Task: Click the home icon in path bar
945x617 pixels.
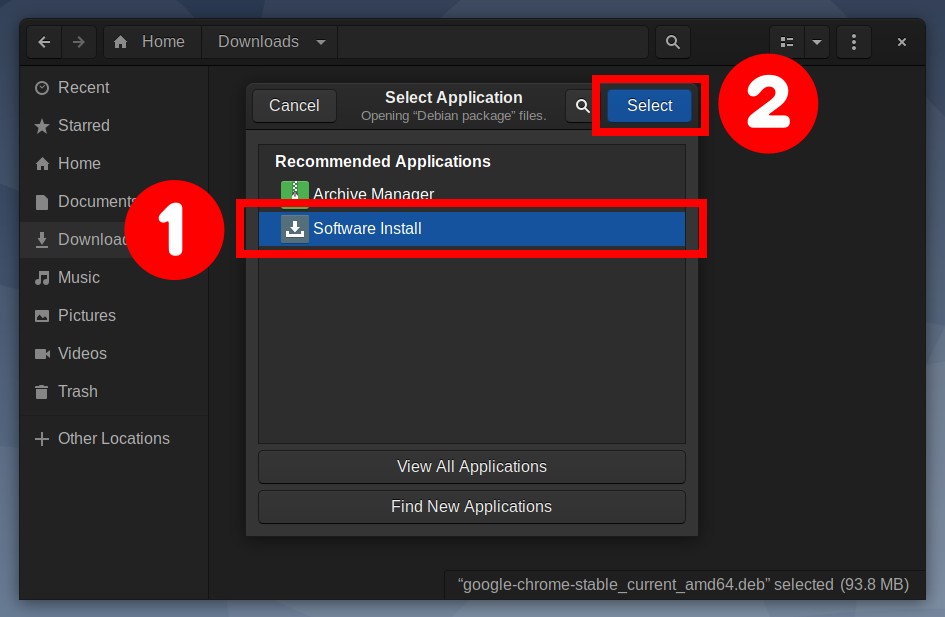Action: (121, 42)
